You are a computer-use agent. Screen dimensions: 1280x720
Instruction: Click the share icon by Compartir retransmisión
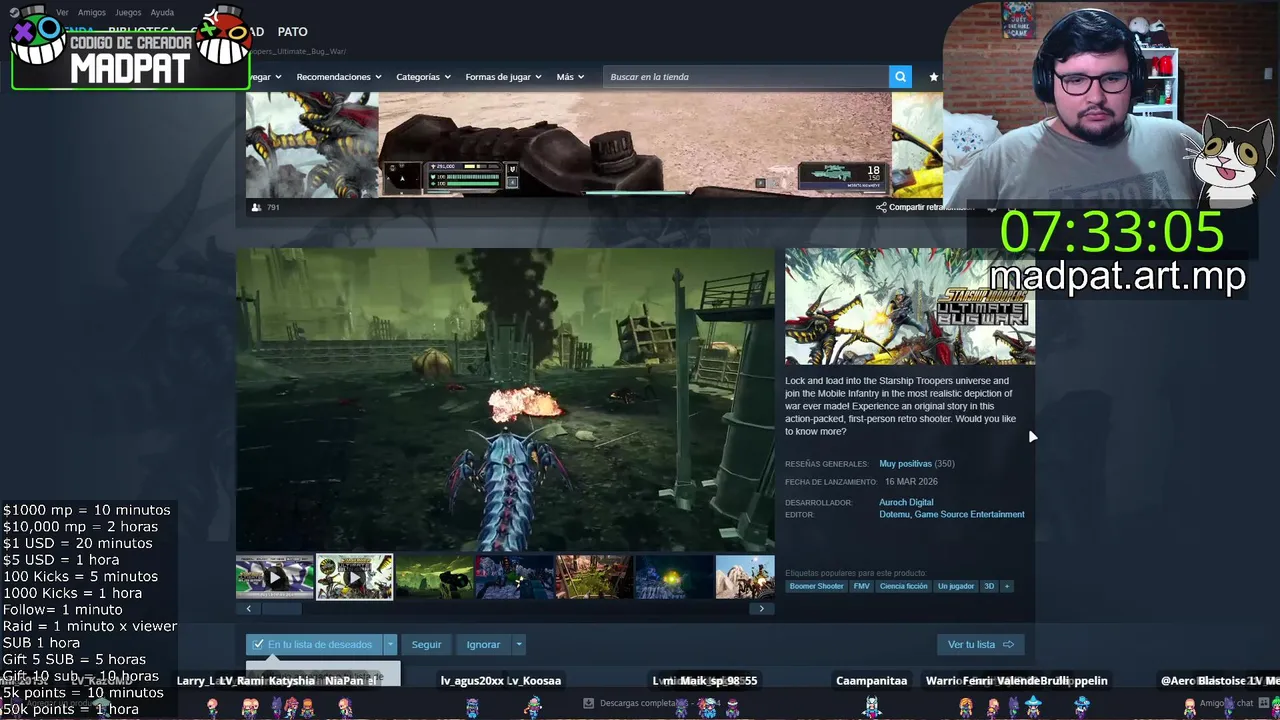[x=881, y=207]
